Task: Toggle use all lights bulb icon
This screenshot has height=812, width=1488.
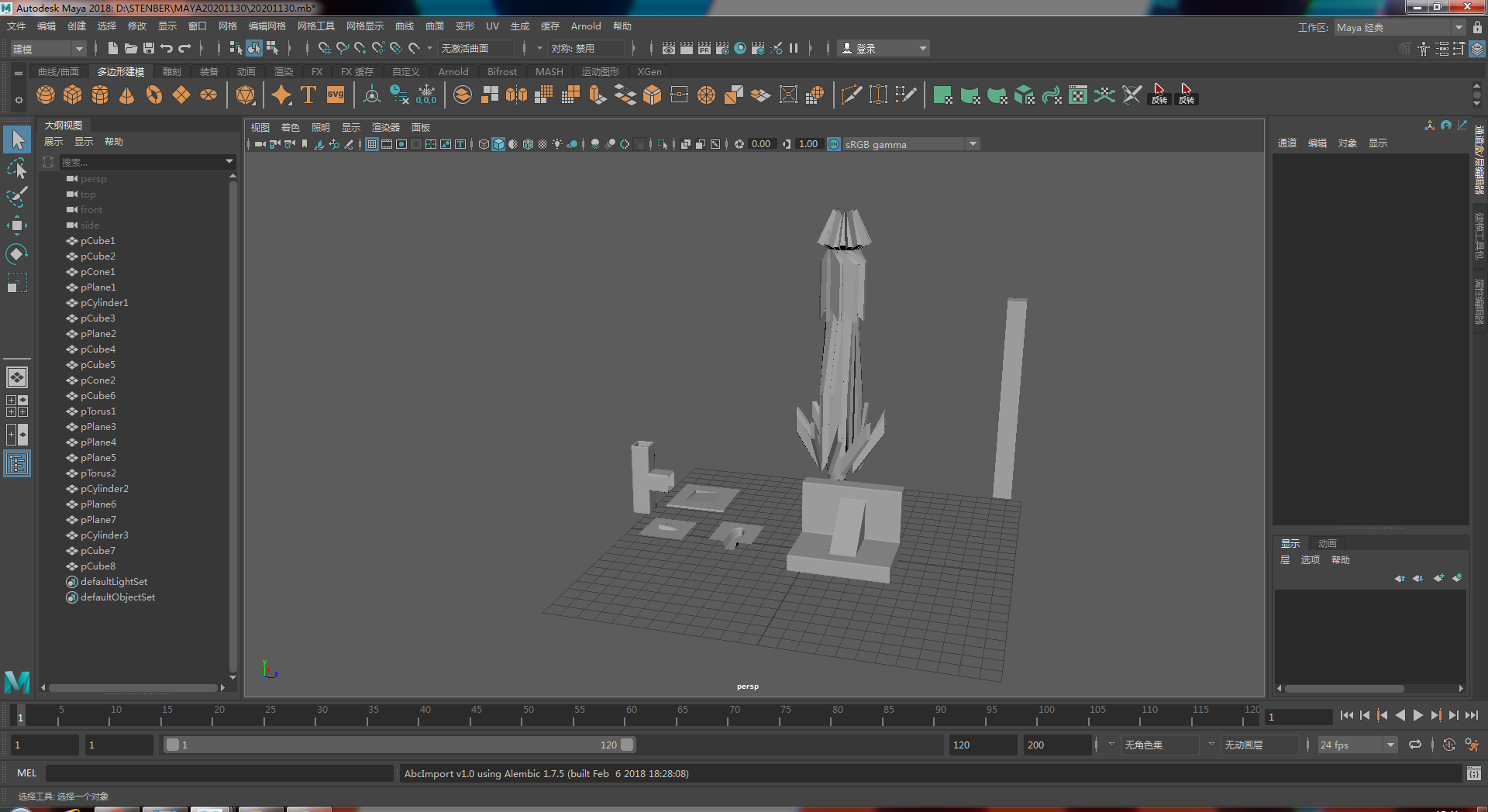Action: point(557,144)
